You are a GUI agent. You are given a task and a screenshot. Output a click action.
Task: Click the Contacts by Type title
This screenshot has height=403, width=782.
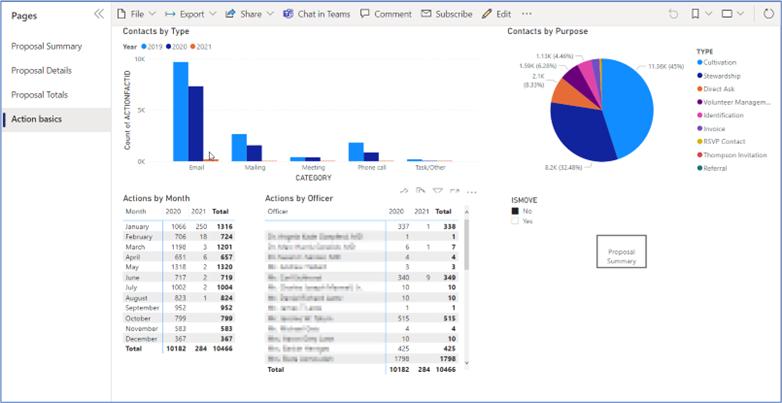[156, 31]
